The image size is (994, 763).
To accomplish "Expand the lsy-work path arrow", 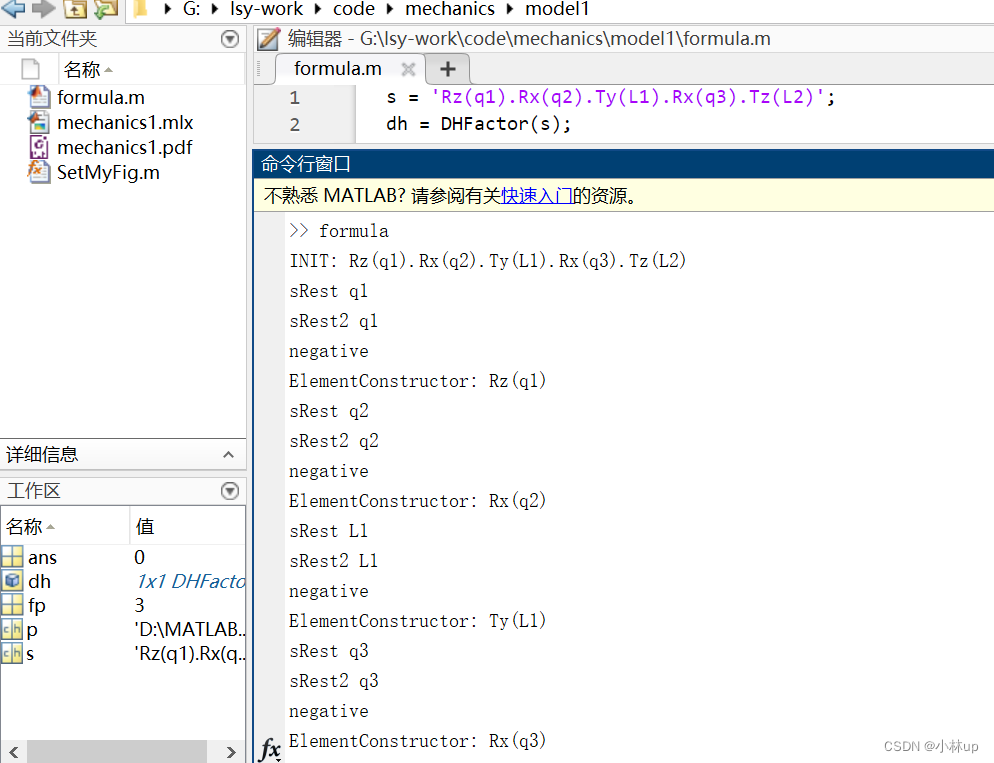I will pos(318,9).
